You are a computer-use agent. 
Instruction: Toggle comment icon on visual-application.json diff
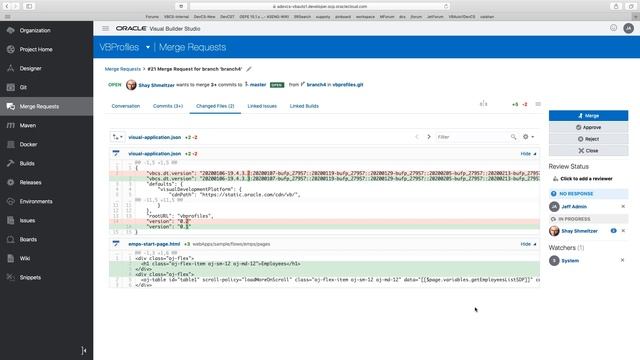coord(116,153)
